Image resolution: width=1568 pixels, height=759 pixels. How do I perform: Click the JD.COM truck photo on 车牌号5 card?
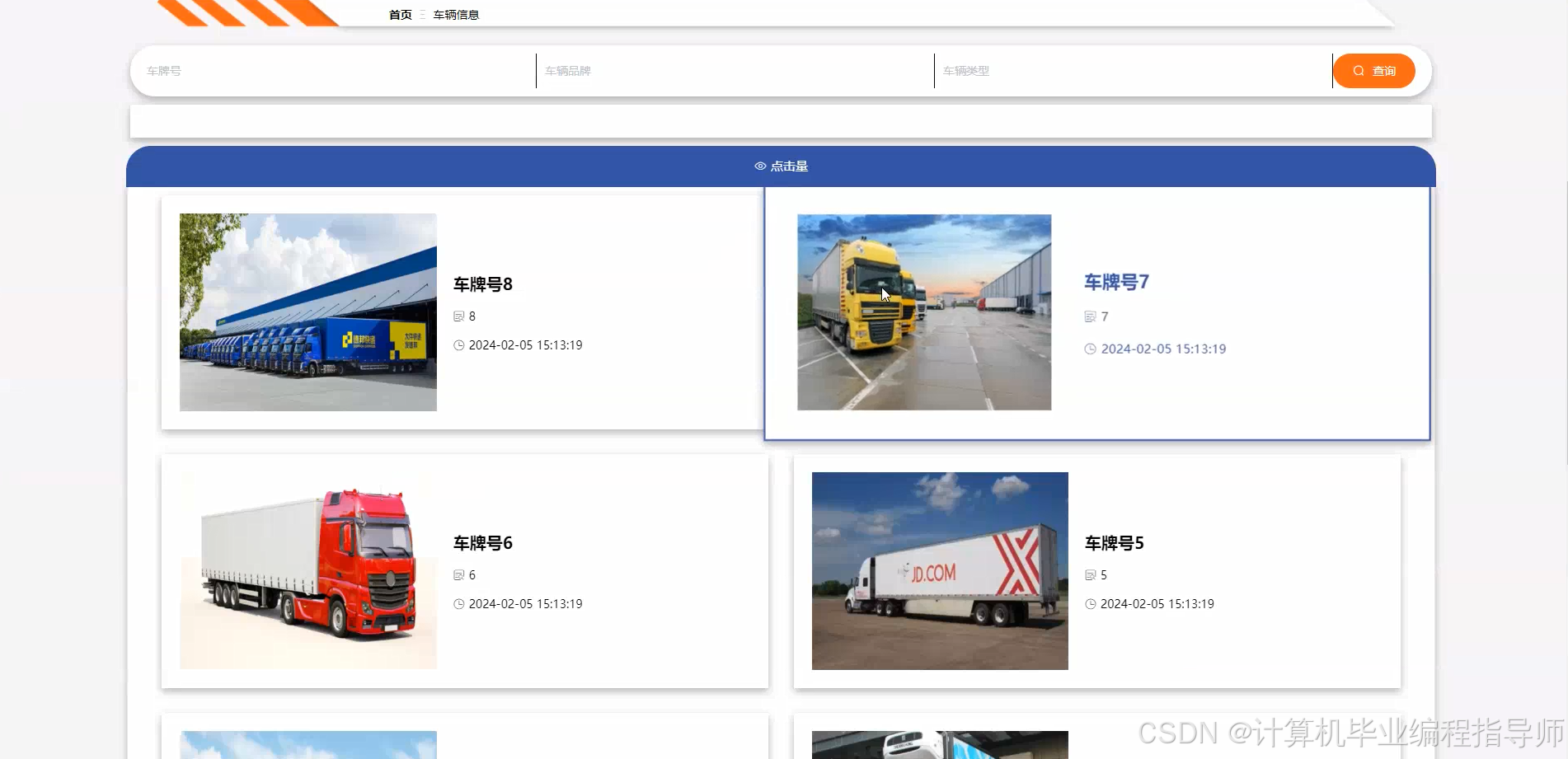(939, 571)
